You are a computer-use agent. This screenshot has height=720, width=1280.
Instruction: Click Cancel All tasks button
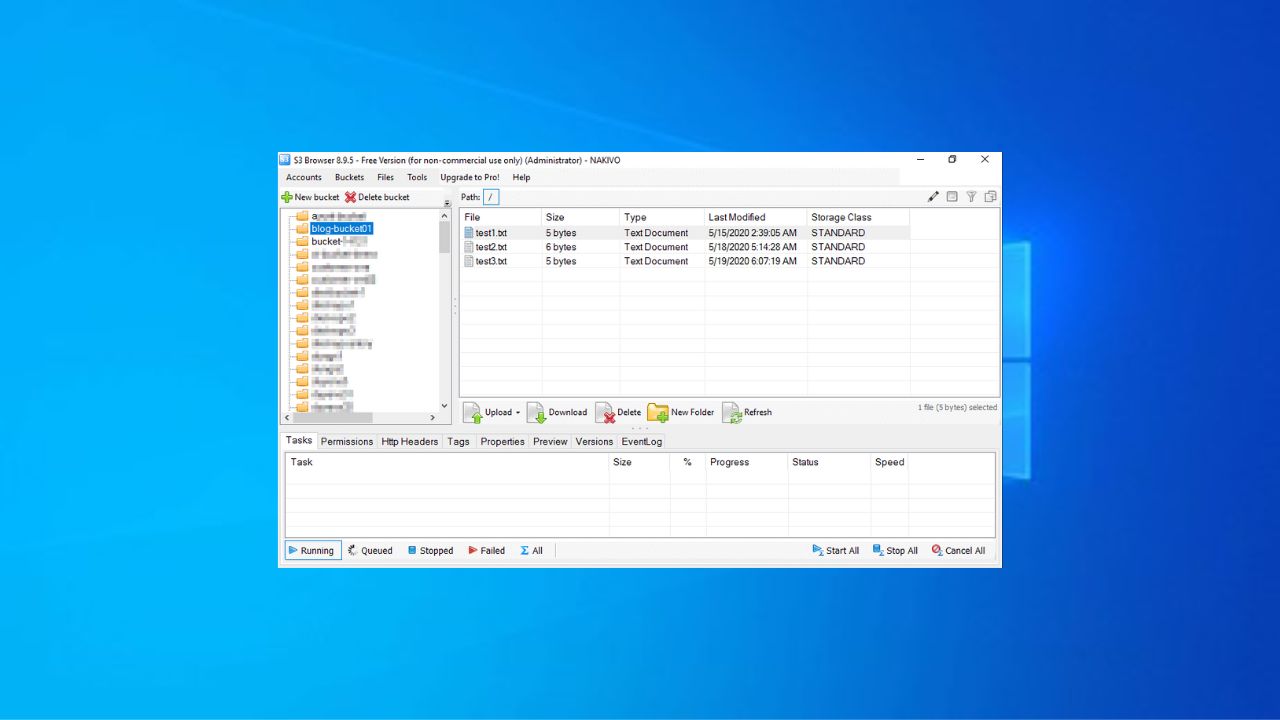click(x=958, y=550)
